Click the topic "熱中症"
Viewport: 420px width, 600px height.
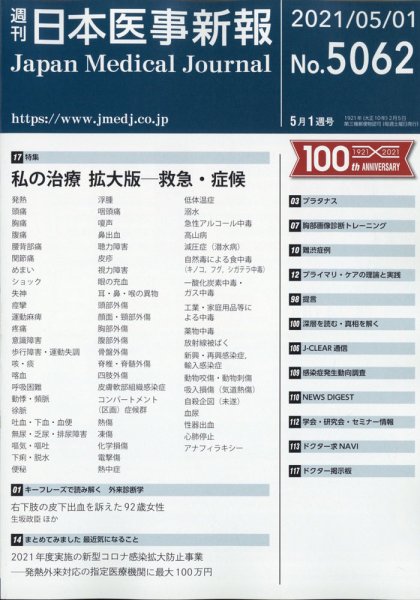[109, 469]
